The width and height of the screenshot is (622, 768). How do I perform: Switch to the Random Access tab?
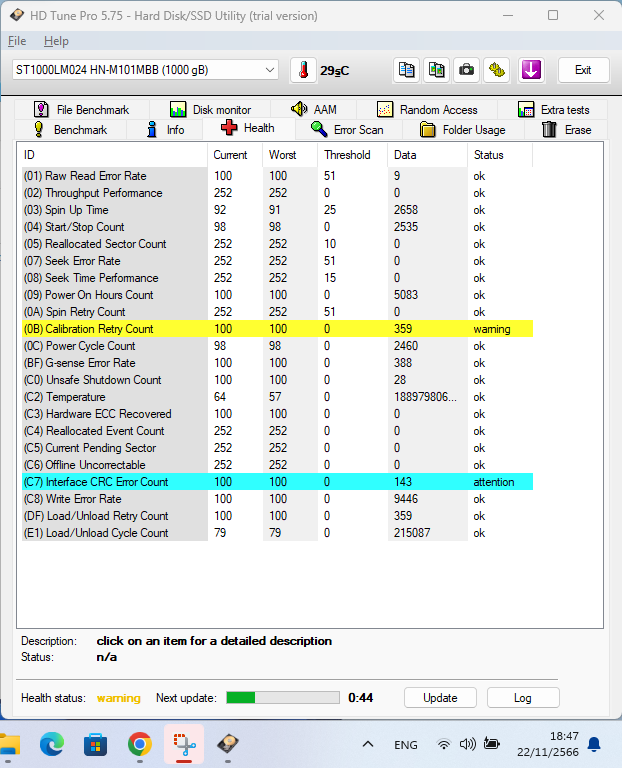427,110
